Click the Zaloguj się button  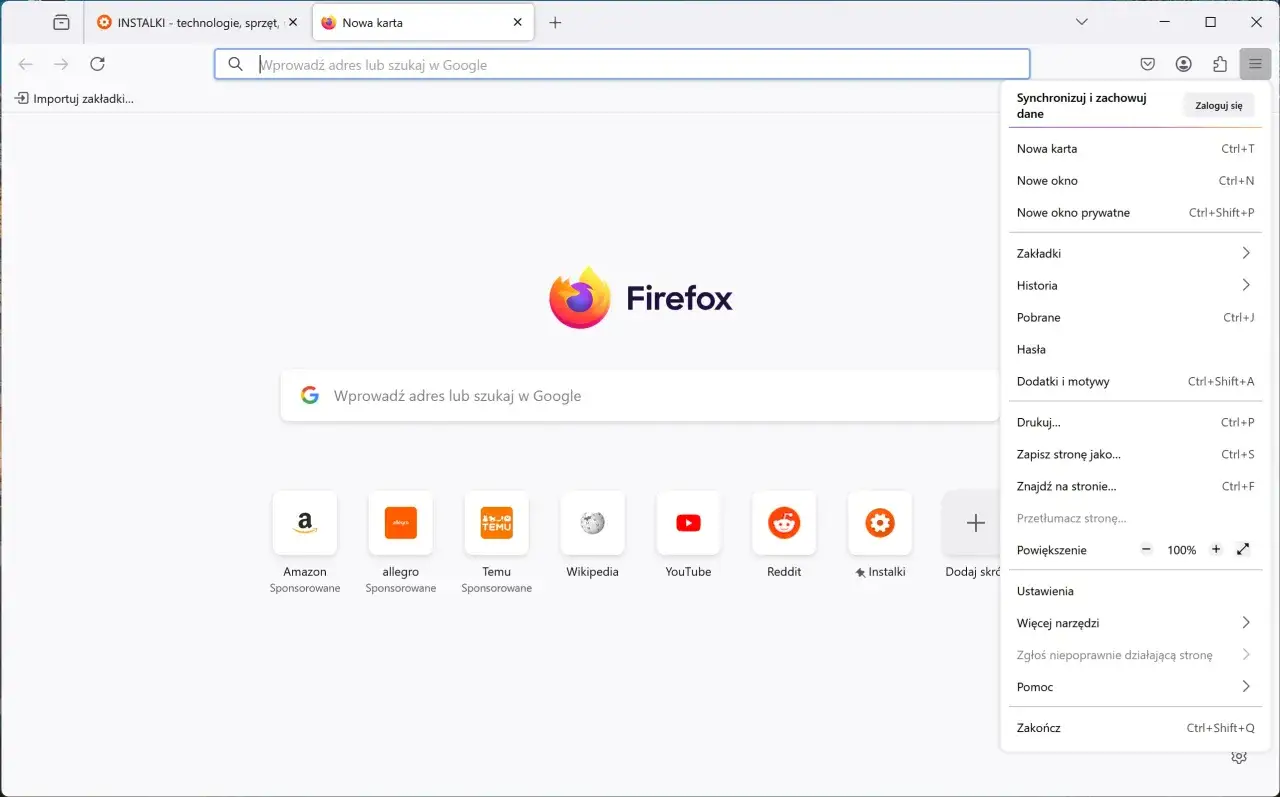1218,104
